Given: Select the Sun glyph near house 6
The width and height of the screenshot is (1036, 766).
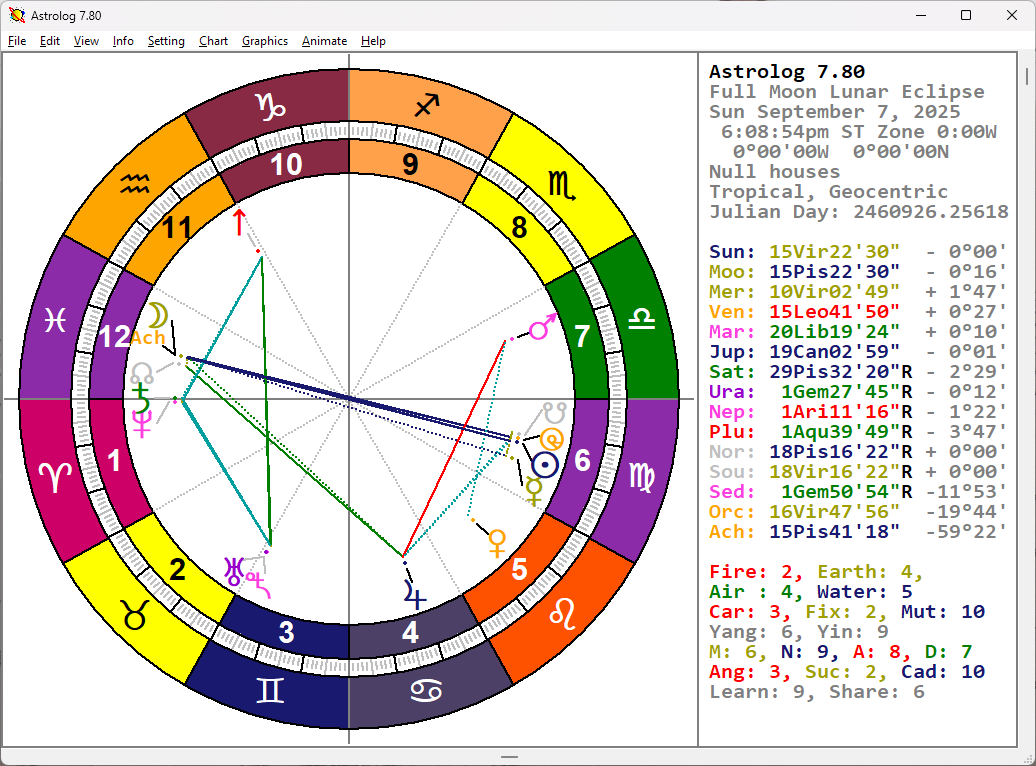Looking at the screenshot, I should click(x=544, y=464).
